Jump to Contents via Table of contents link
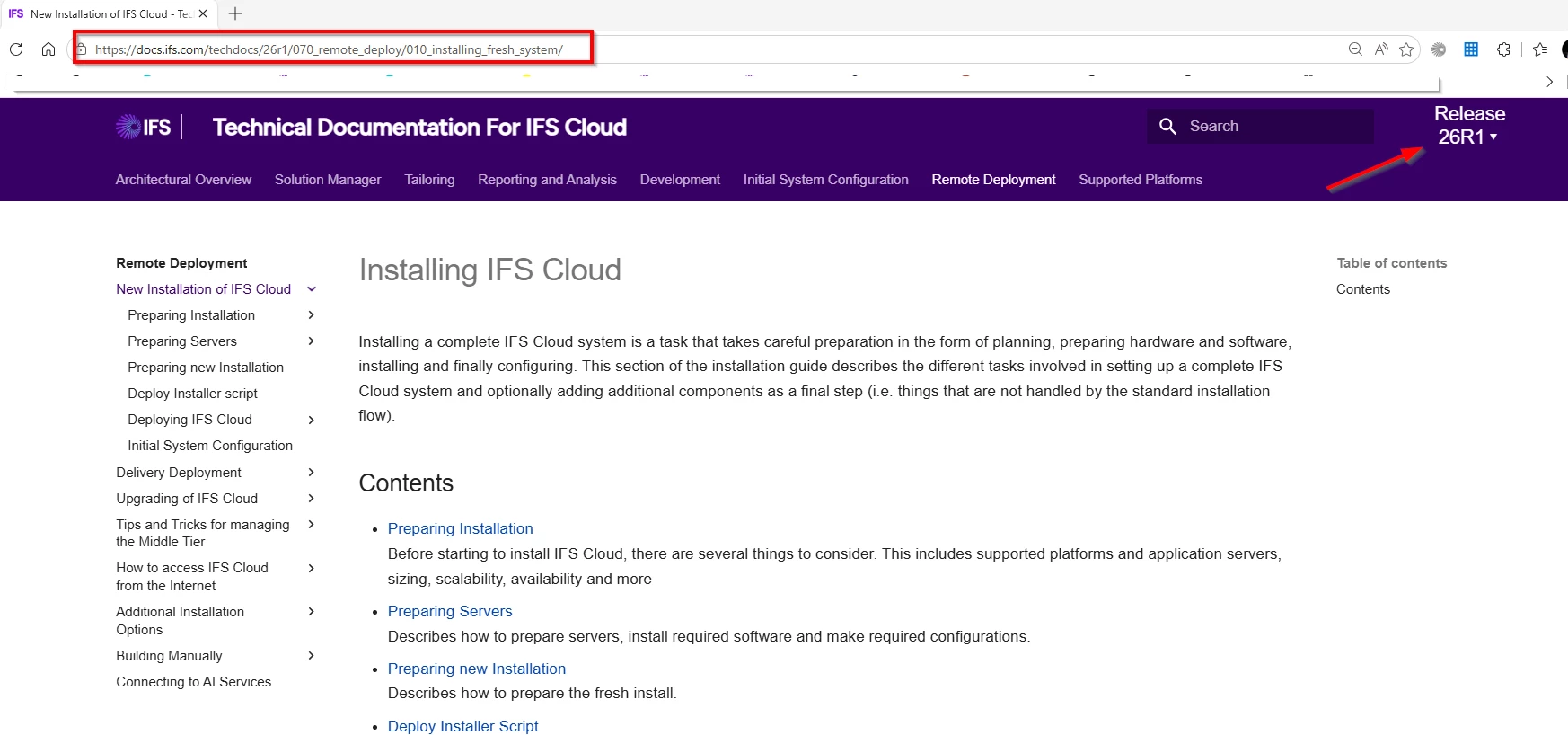The height and width of the screenshot is (735, 1568). 1363,289
